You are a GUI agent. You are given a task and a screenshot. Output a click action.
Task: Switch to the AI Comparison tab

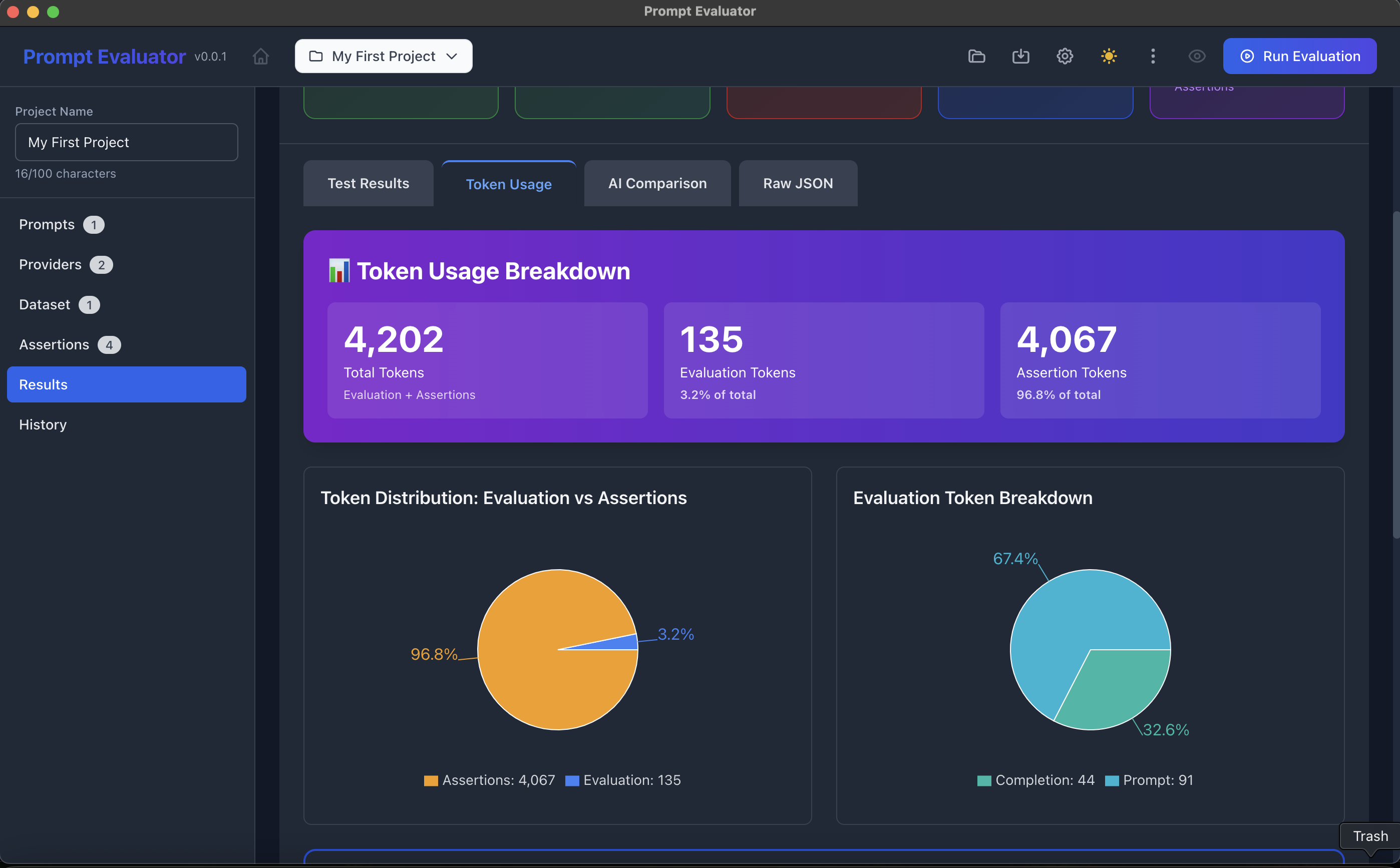pos(657,184)
